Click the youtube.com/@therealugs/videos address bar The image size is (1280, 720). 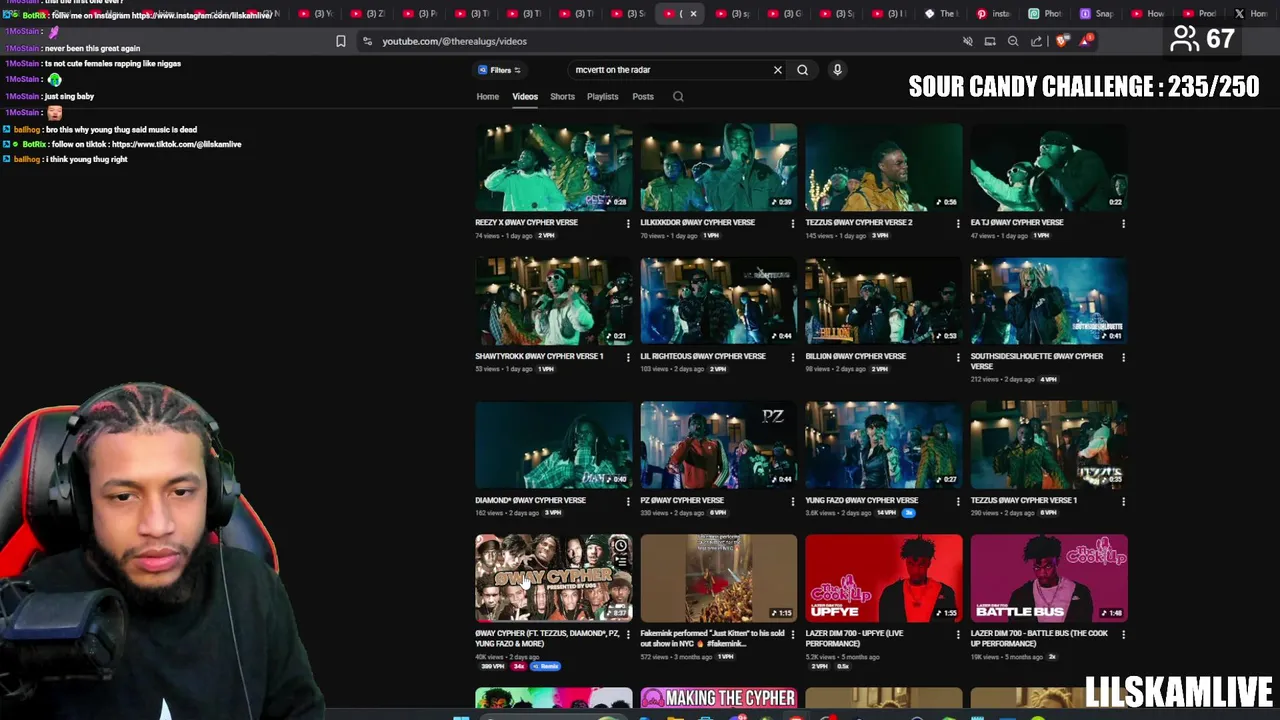[454, 41]
